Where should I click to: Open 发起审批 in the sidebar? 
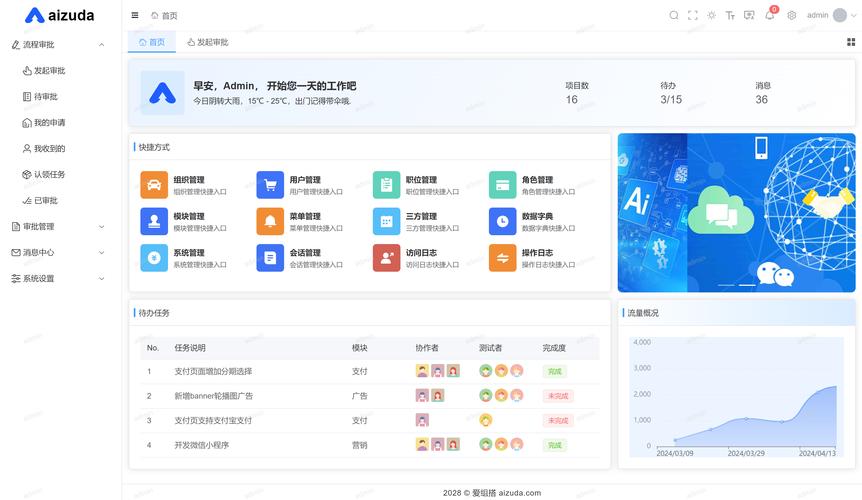pos(58,70)
